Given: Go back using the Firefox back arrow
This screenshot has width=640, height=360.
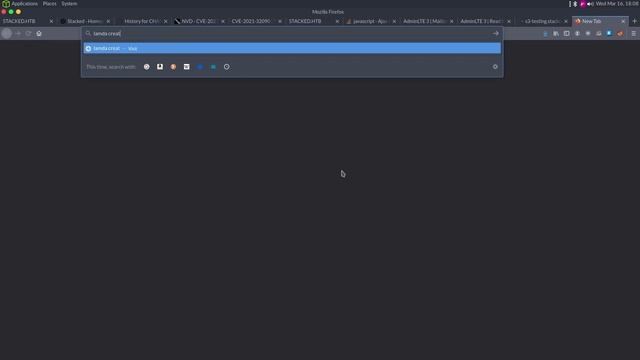Looking at the screenshot, I should pyautogui.click(x=7, y=33).
